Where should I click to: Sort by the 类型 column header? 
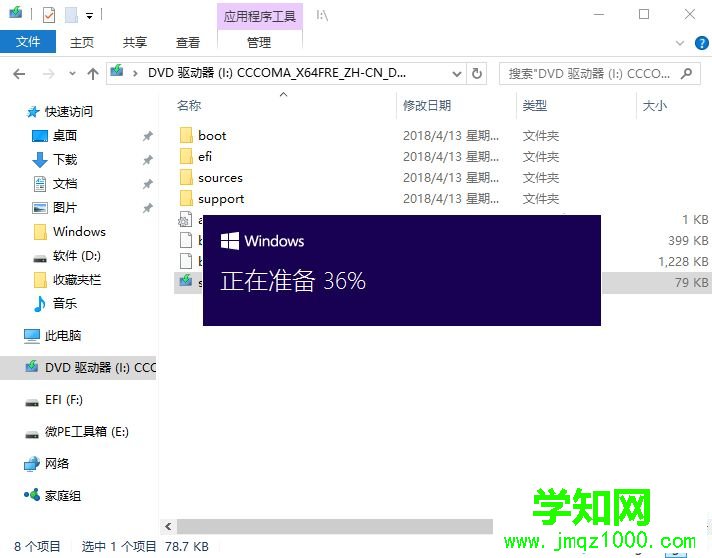(x=534, y=105)
